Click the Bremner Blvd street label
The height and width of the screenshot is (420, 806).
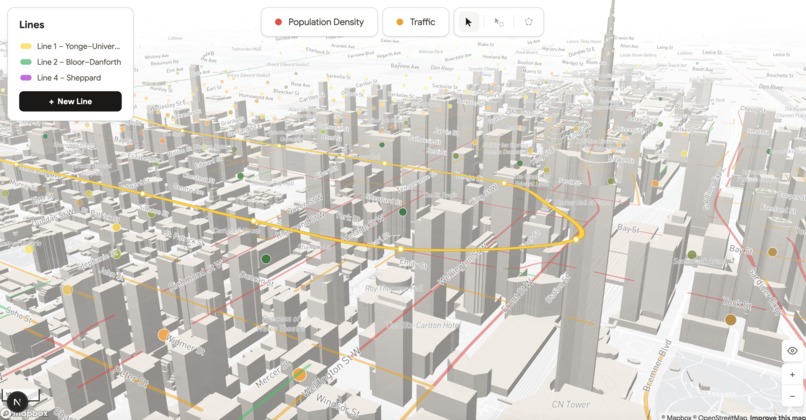click(657, 366)
